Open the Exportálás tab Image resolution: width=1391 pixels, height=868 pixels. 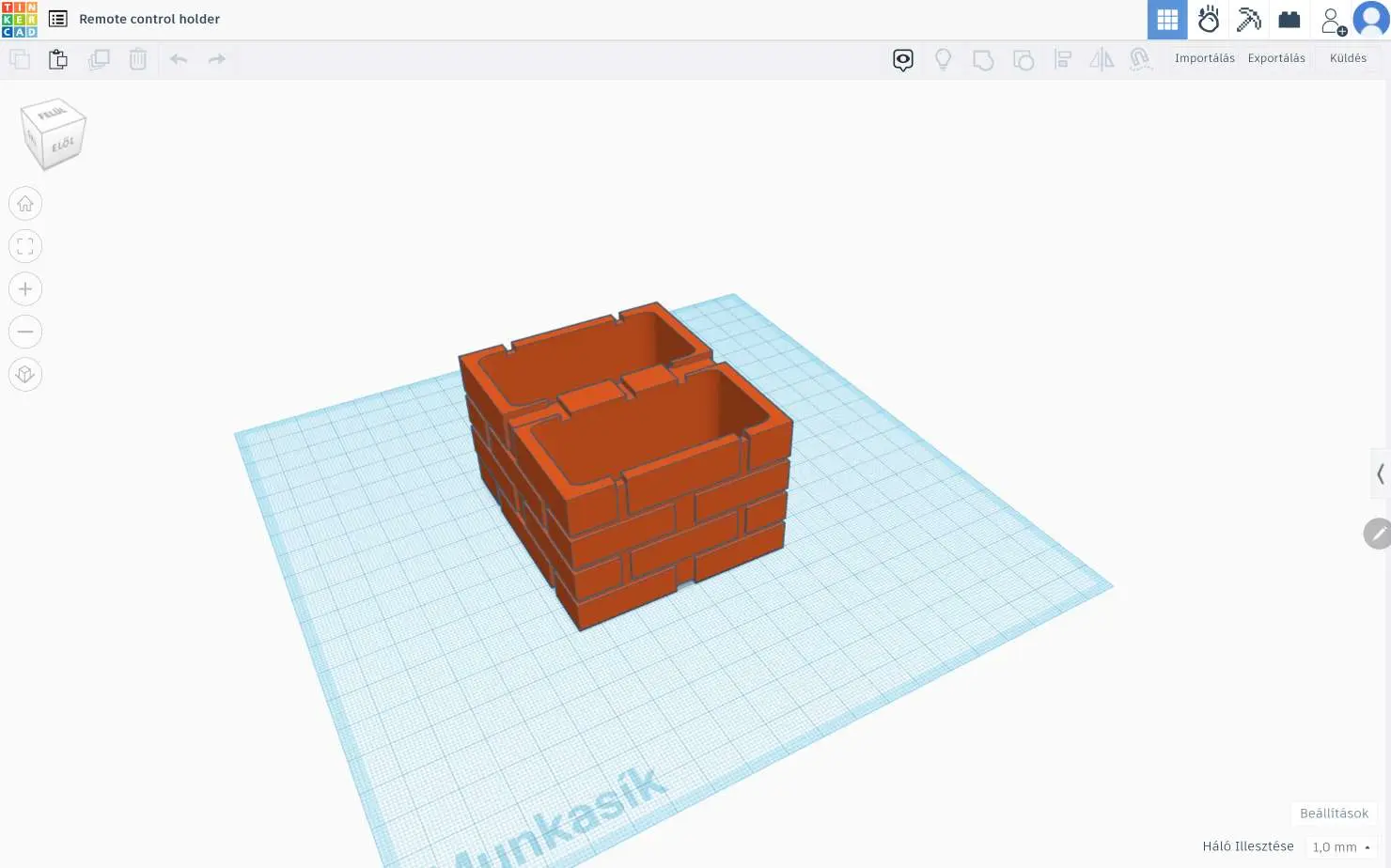[x=1276, y=57]
